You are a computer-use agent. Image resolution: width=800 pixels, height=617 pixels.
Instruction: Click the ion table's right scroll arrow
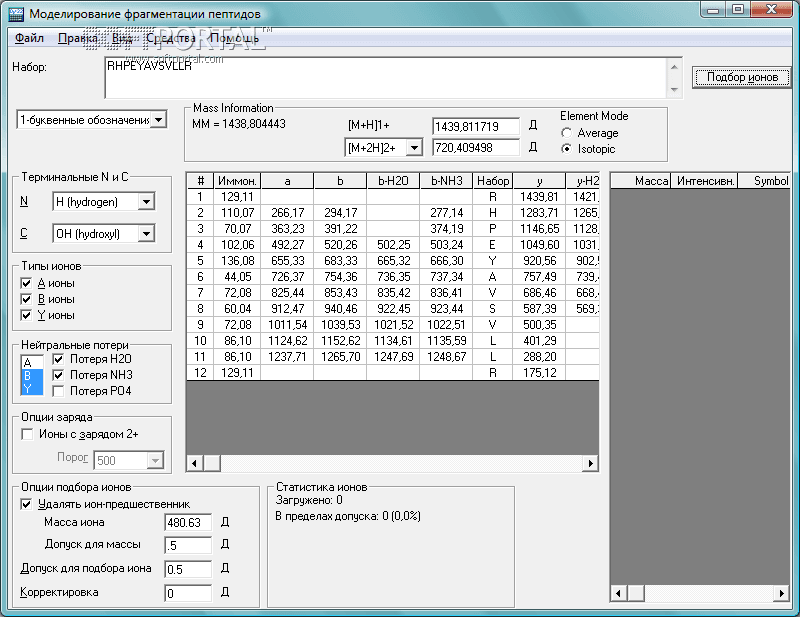click(591, 464)
